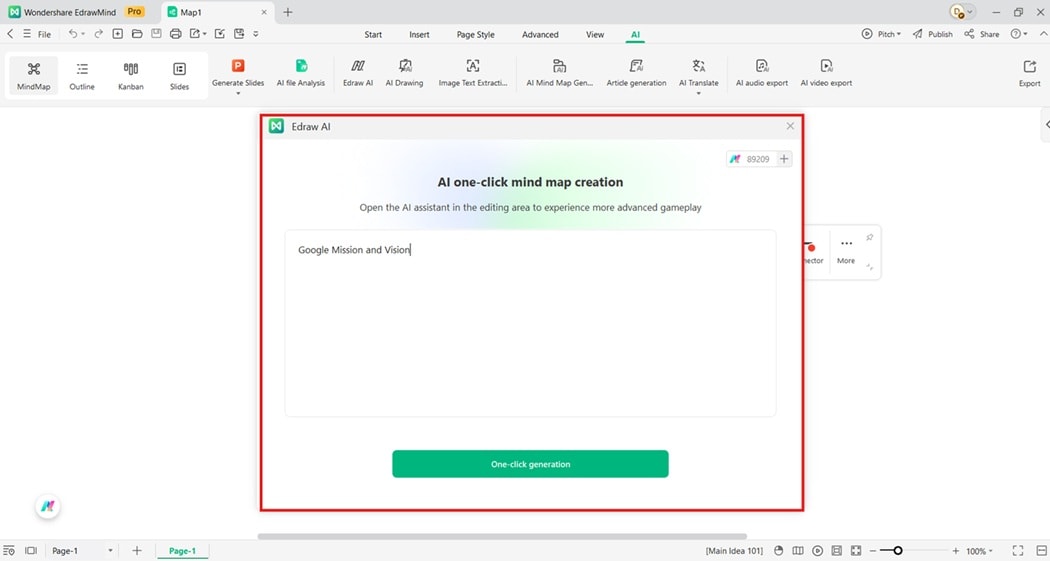The image size is (1050, 561).
Task: Collapse the ribbon with the chevron
Action: [x=1041, y=34]
